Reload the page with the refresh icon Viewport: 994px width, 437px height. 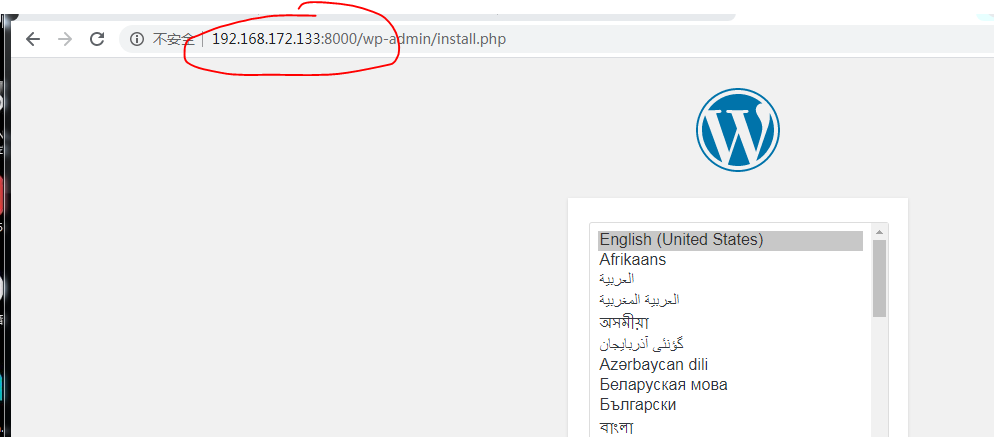tap(96, 39)
